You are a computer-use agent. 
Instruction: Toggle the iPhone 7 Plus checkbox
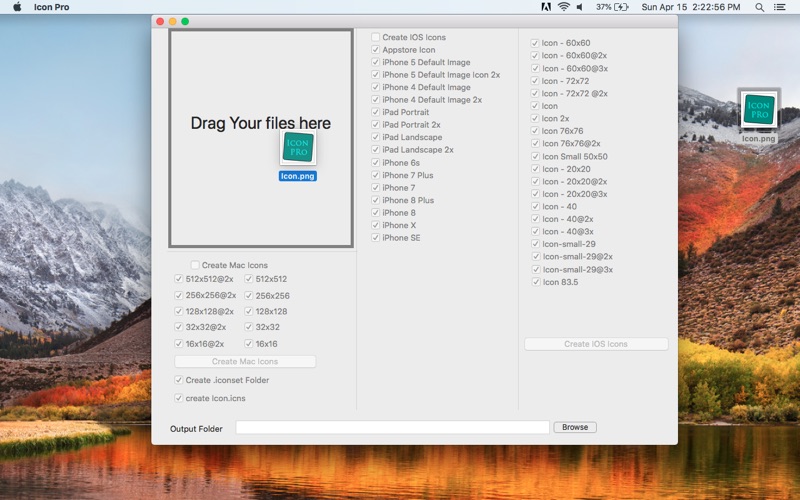[x=376, y=175]
